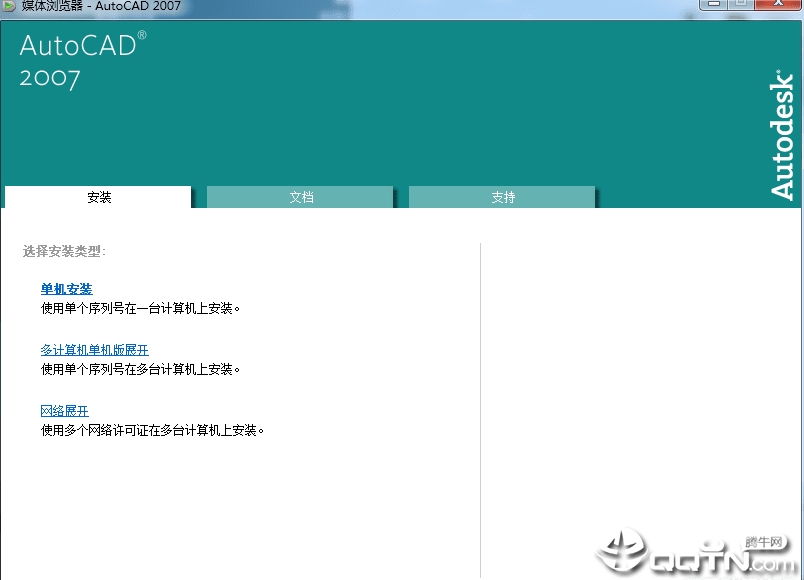804x580 pixels.
Task: Switch to the 安装 tab
Action: pyautogui.click(x=98, y=197)
